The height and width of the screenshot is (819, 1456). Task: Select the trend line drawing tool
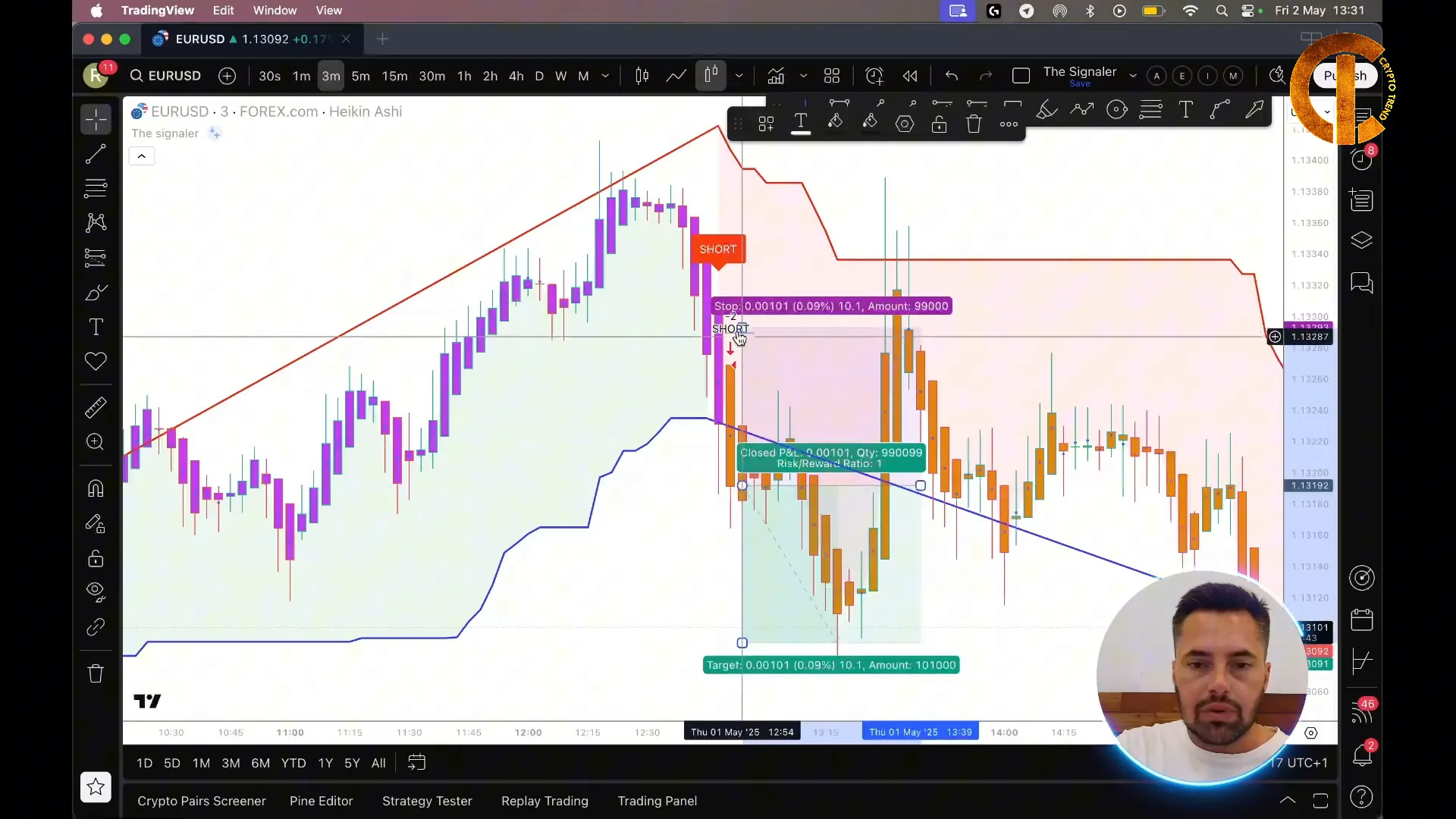pos(96,154)
